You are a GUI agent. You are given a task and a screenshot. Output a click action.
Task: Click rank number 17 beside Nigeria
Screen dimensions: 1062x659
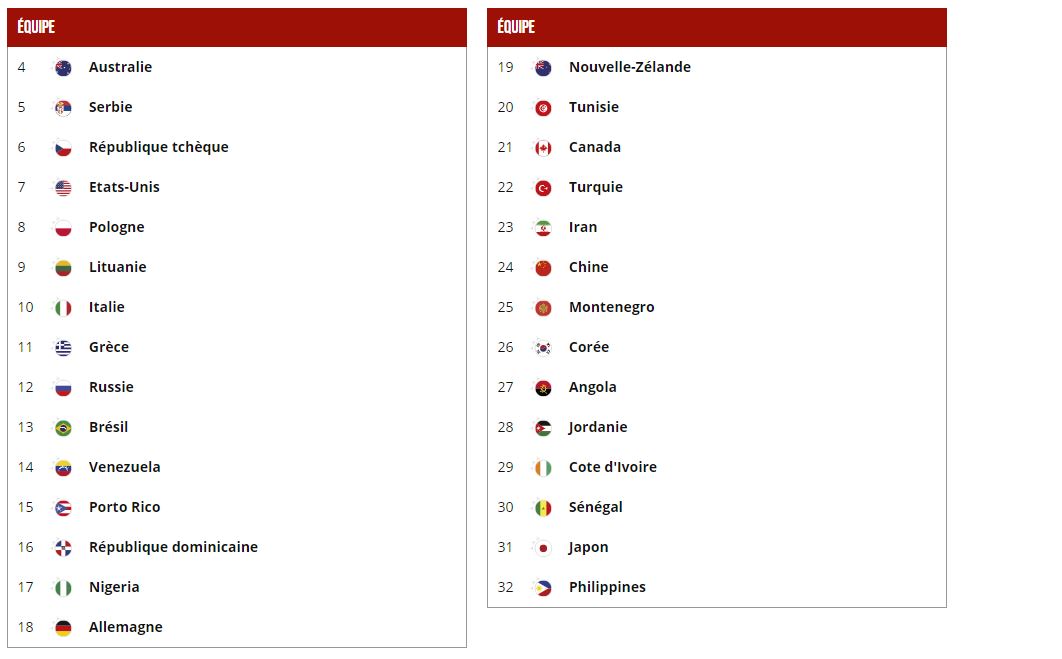click(25, 587)
